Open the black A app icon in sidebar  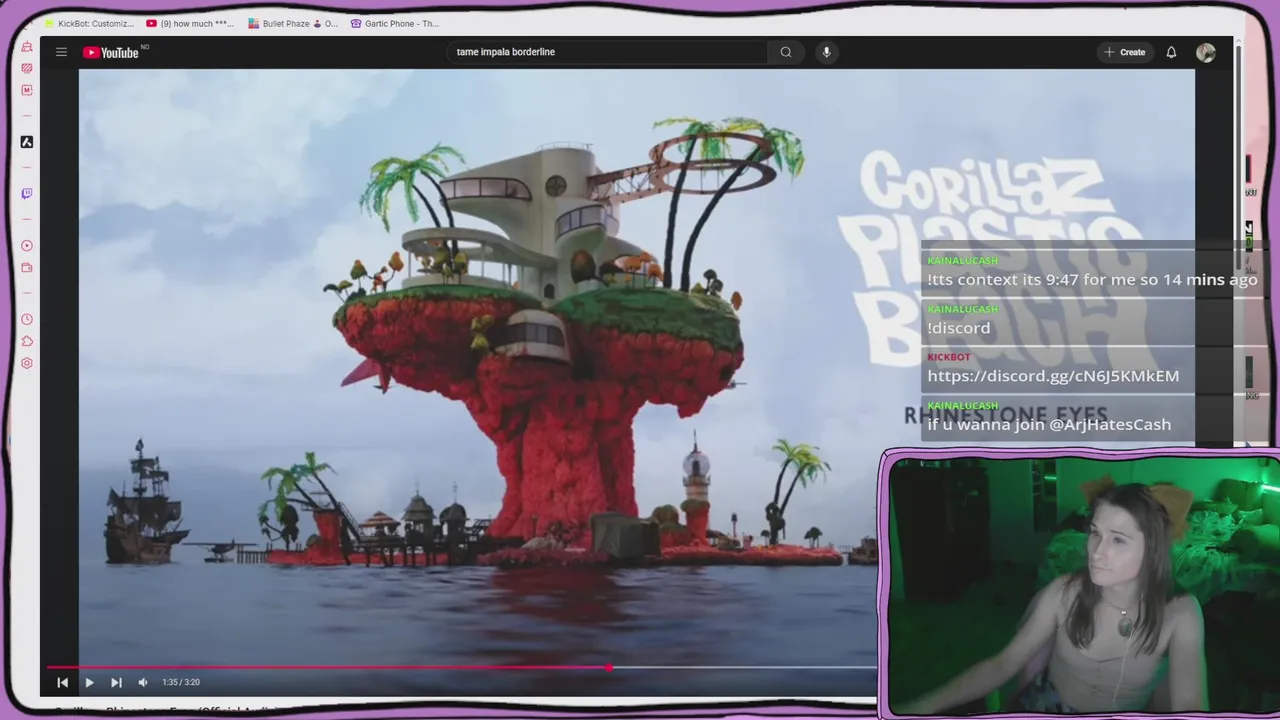tap(27, 142)
